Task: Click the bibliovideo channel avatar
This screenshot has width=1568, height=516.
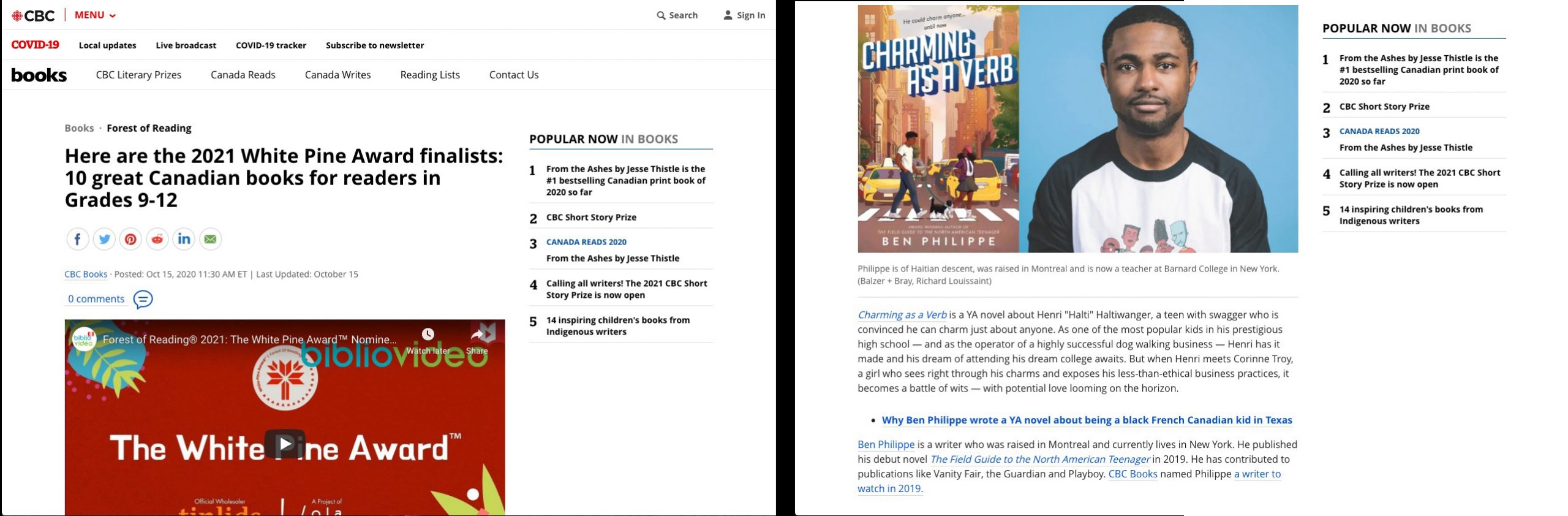Action: pyautogui.click(x=83, y=339)
